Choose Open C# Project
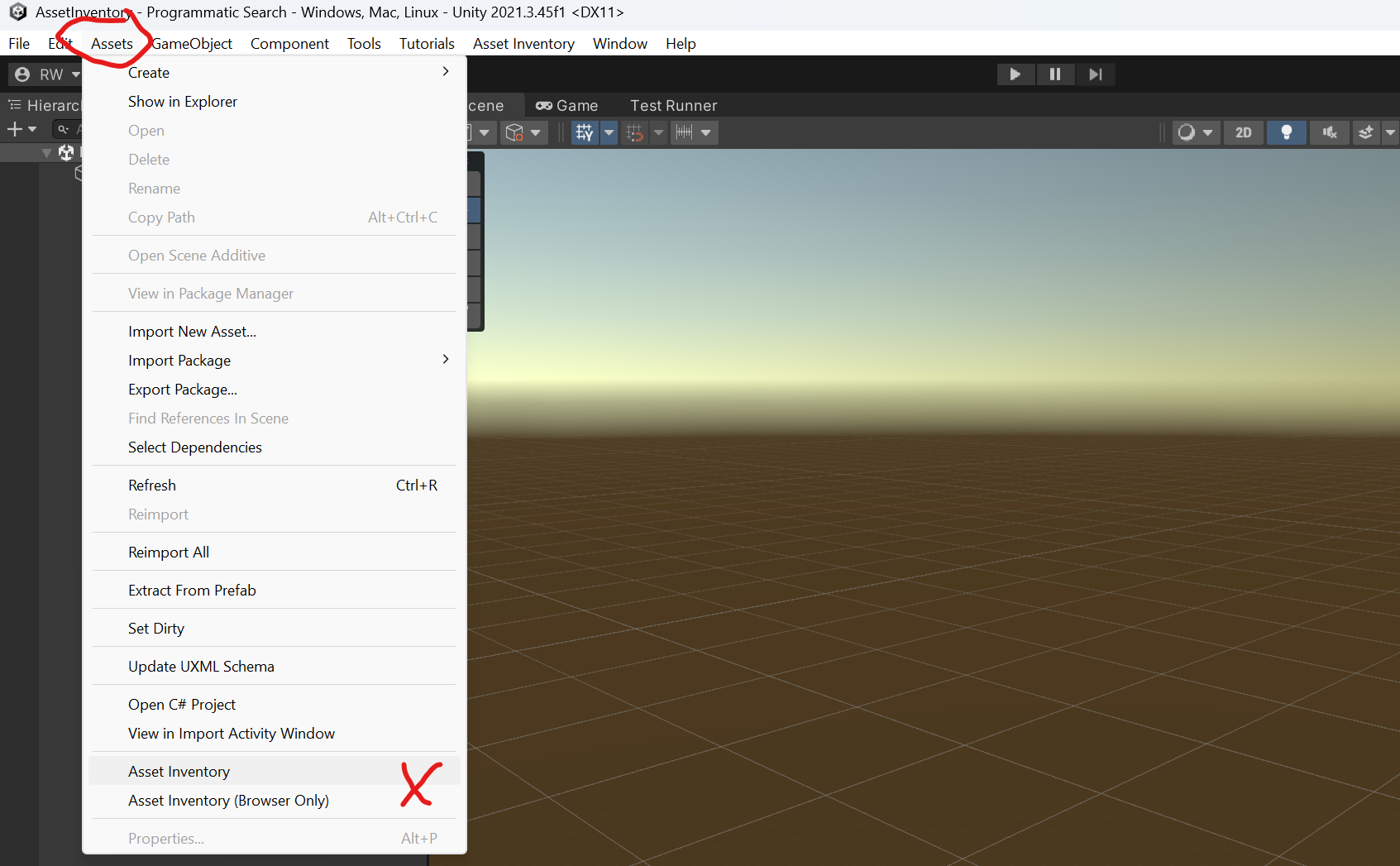Viewport: 1400px width, 866px height. pyautogui.click(x=275, y=704)
